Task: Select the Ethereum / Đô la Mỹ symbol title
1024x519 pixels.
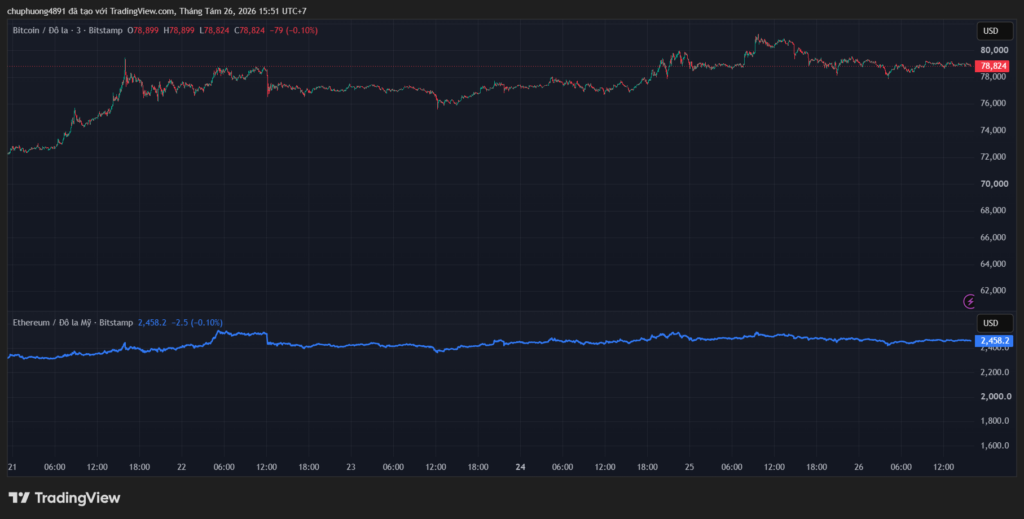Action: (x=52, y=322)
